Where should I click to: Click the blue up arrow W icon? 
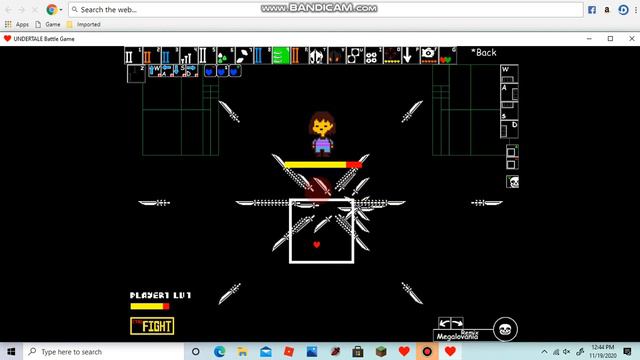(154, 71)
